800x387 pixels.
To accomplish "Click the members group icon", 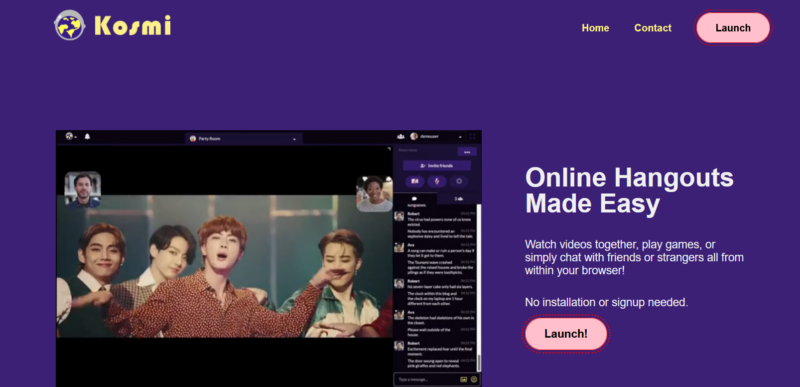I will [401, 137].
